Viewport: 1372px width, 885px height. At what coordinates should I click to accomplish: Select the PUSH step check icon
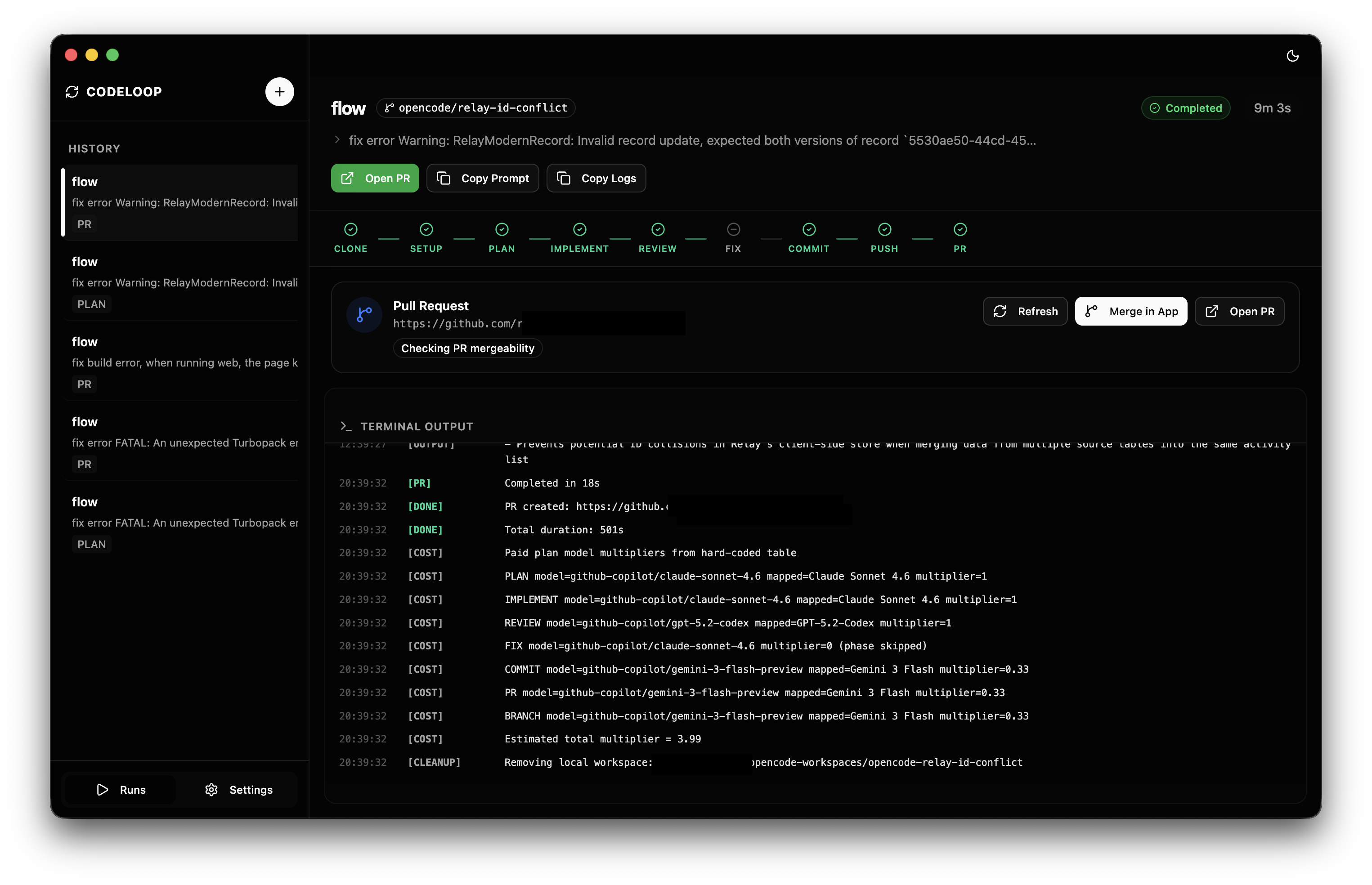pos(884,229)
